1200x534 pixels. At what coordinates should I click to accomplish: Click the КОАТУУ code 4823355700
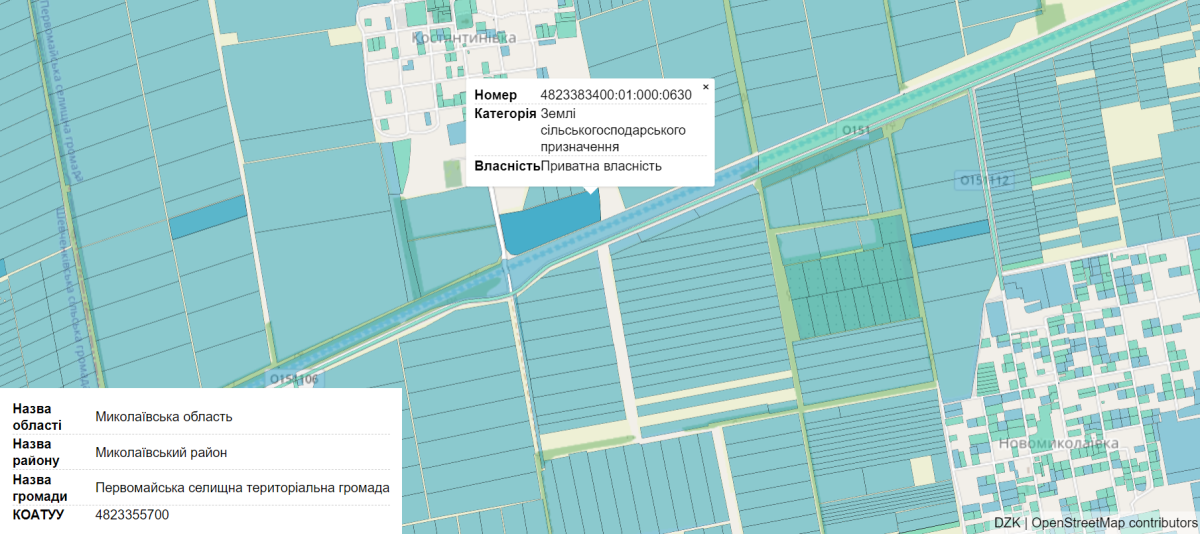tap(132, 515)
